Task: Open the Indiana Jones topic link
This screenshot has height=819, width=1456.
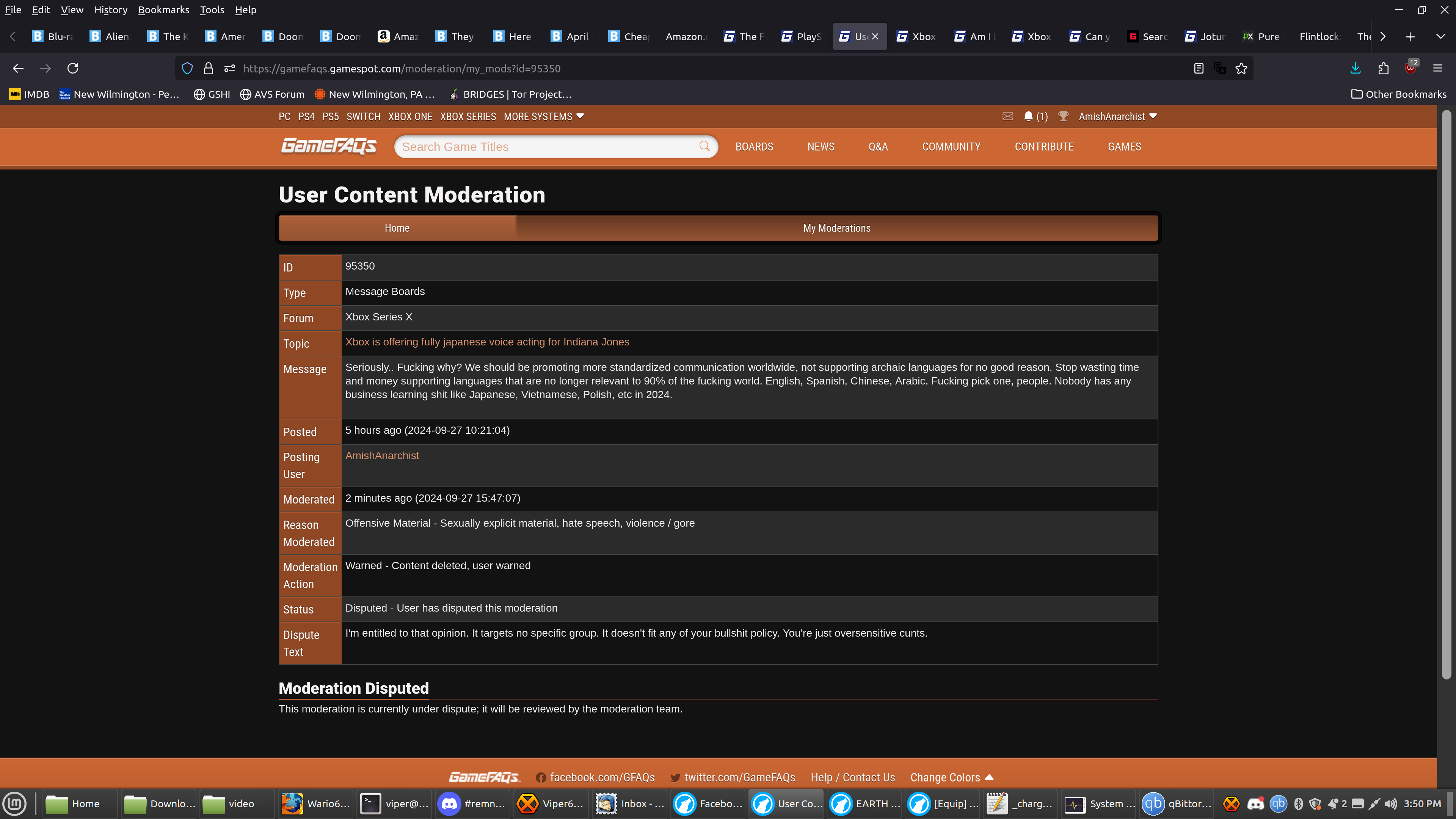Action: [x=486, y=342]
